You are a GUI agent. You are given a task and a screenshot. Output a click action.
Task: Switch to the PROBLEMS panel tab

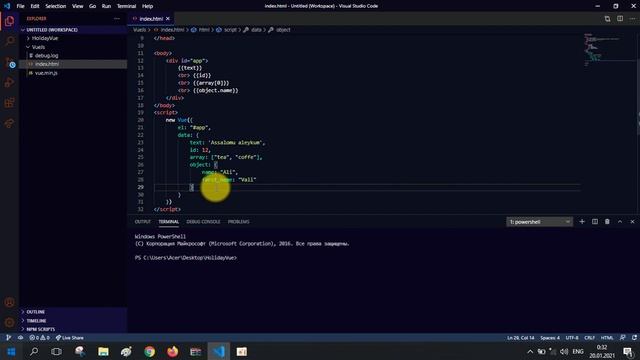click(238, 222)
